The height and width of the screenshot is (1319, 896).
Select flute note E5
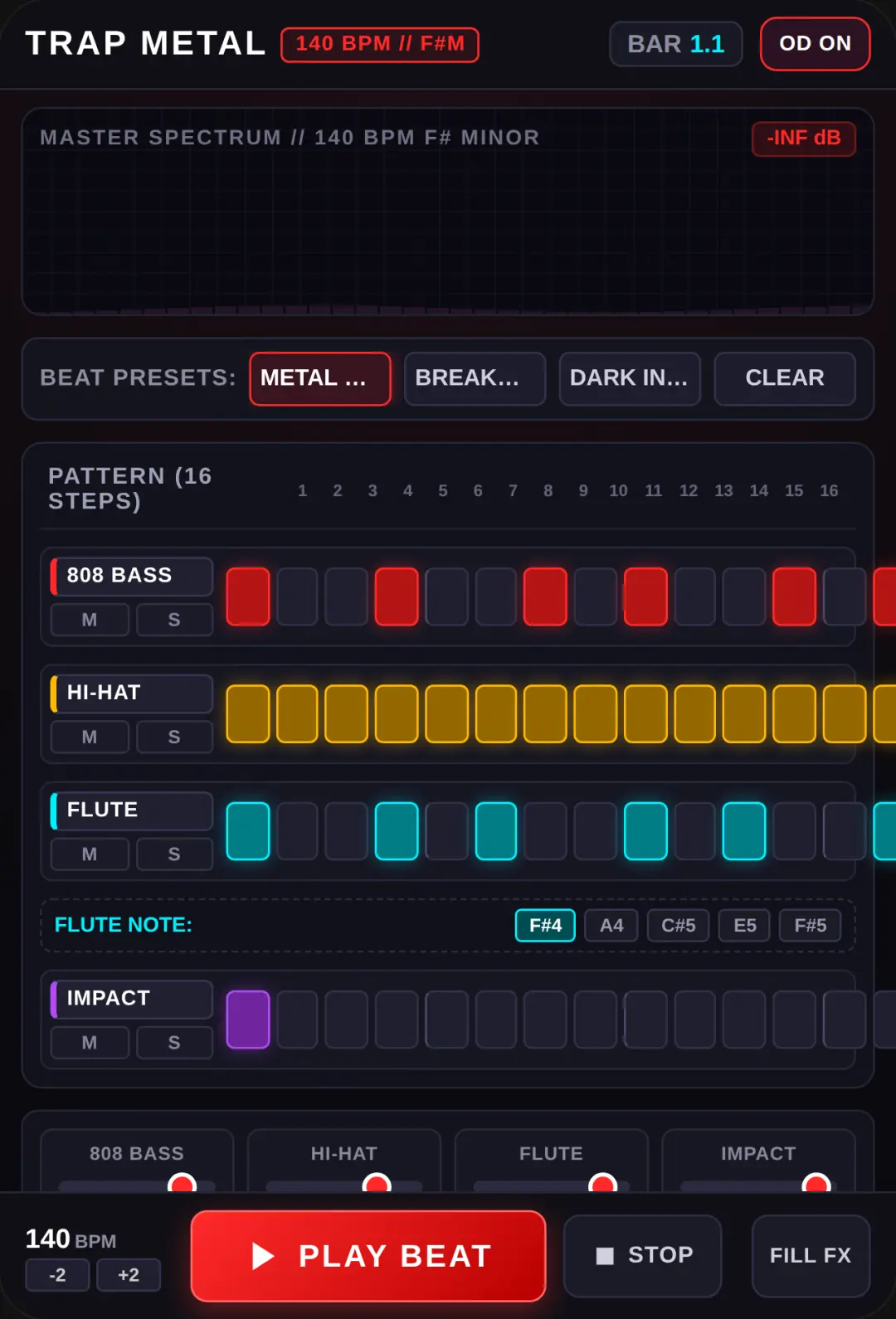(745, 925)
